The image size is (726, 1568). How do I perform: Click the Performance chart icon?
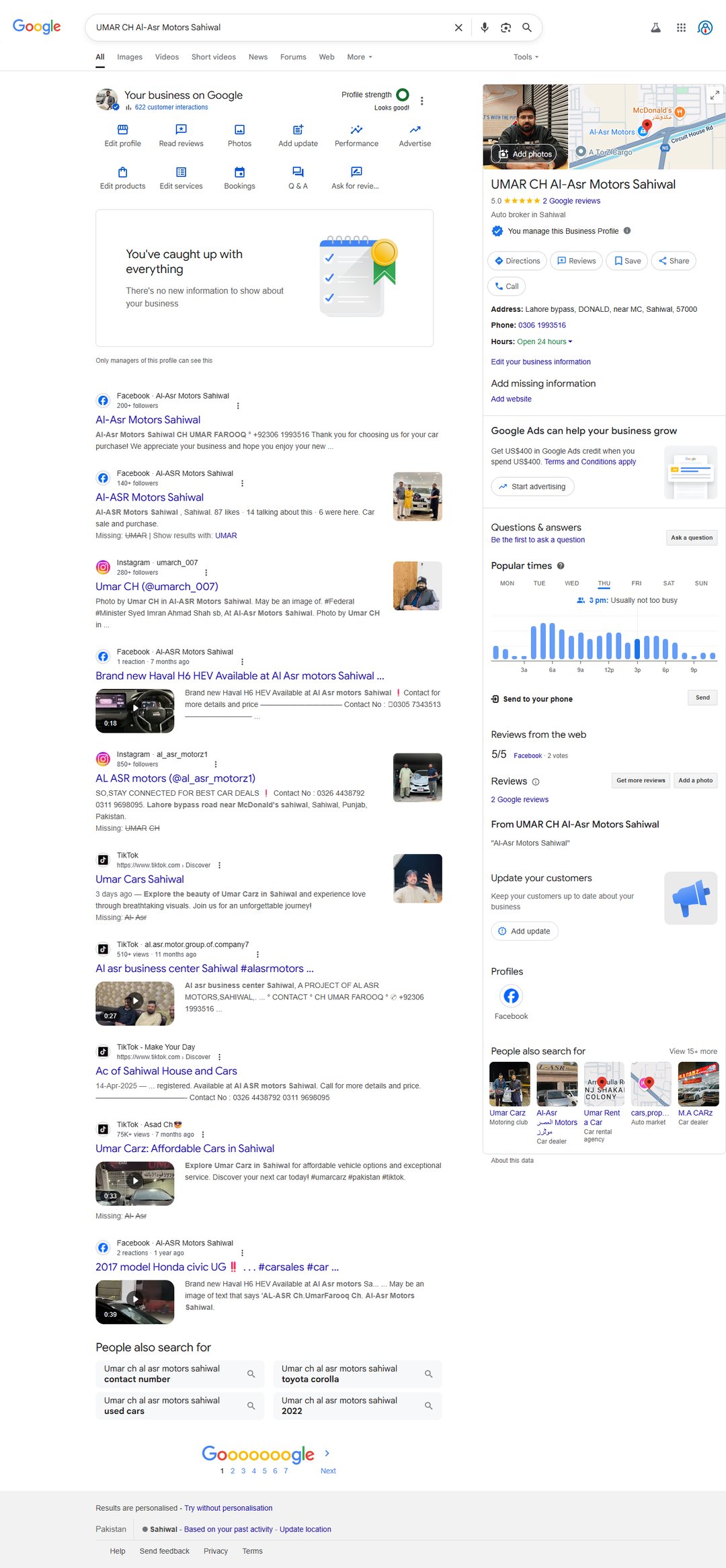pyautogui.click(x=356, y=130)
